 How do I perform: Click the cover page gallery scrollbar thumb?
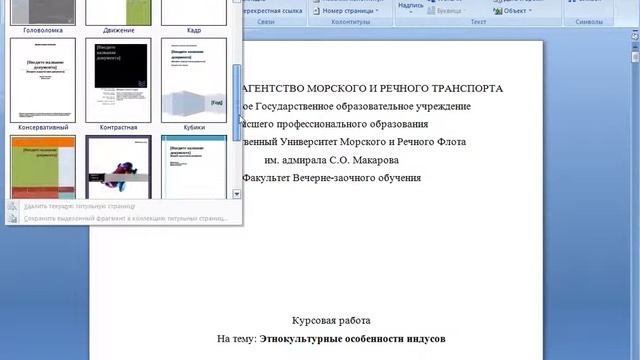tap(237, 103)
